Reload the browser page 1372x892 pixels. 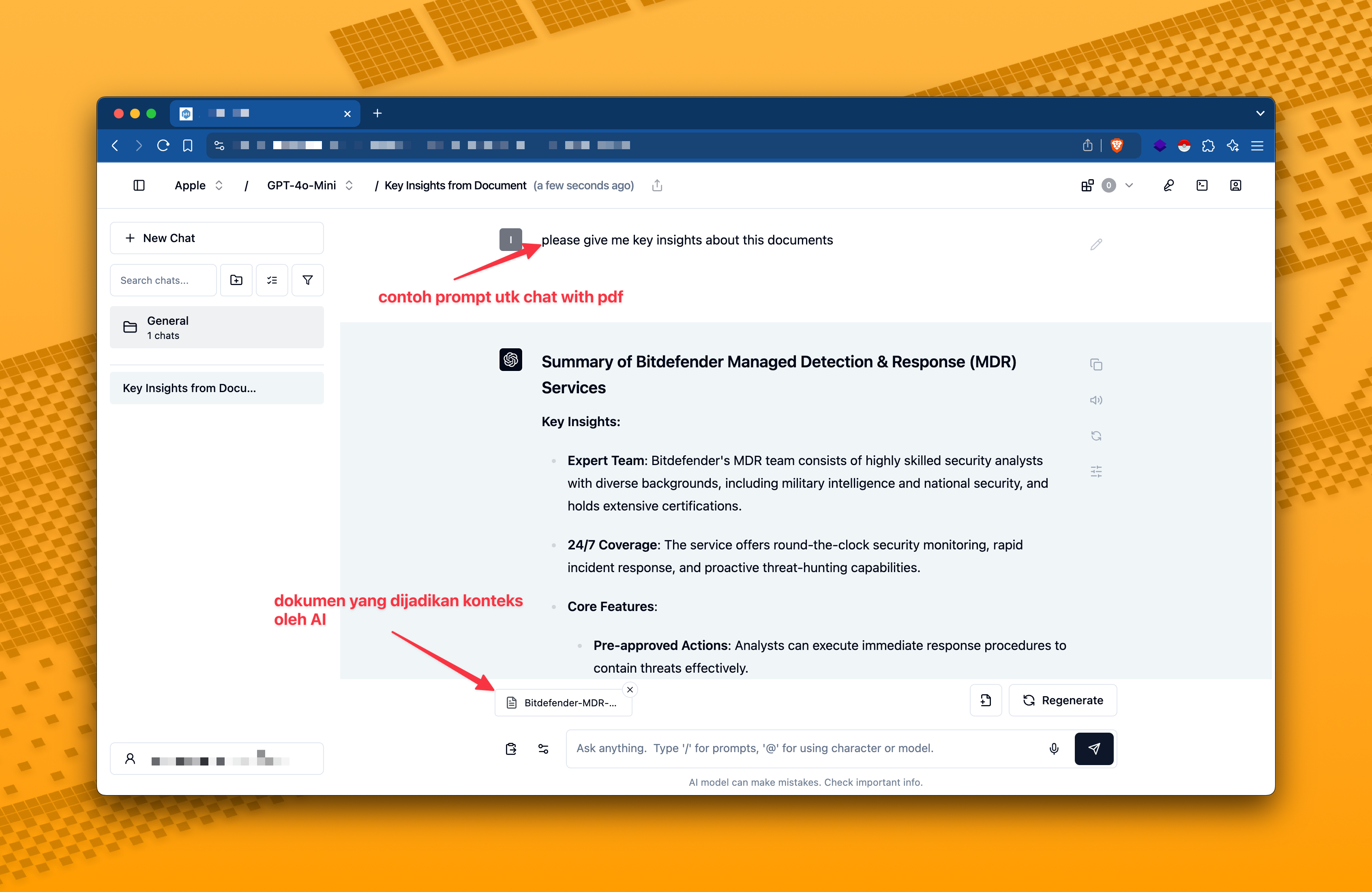[x=163, y=145]
